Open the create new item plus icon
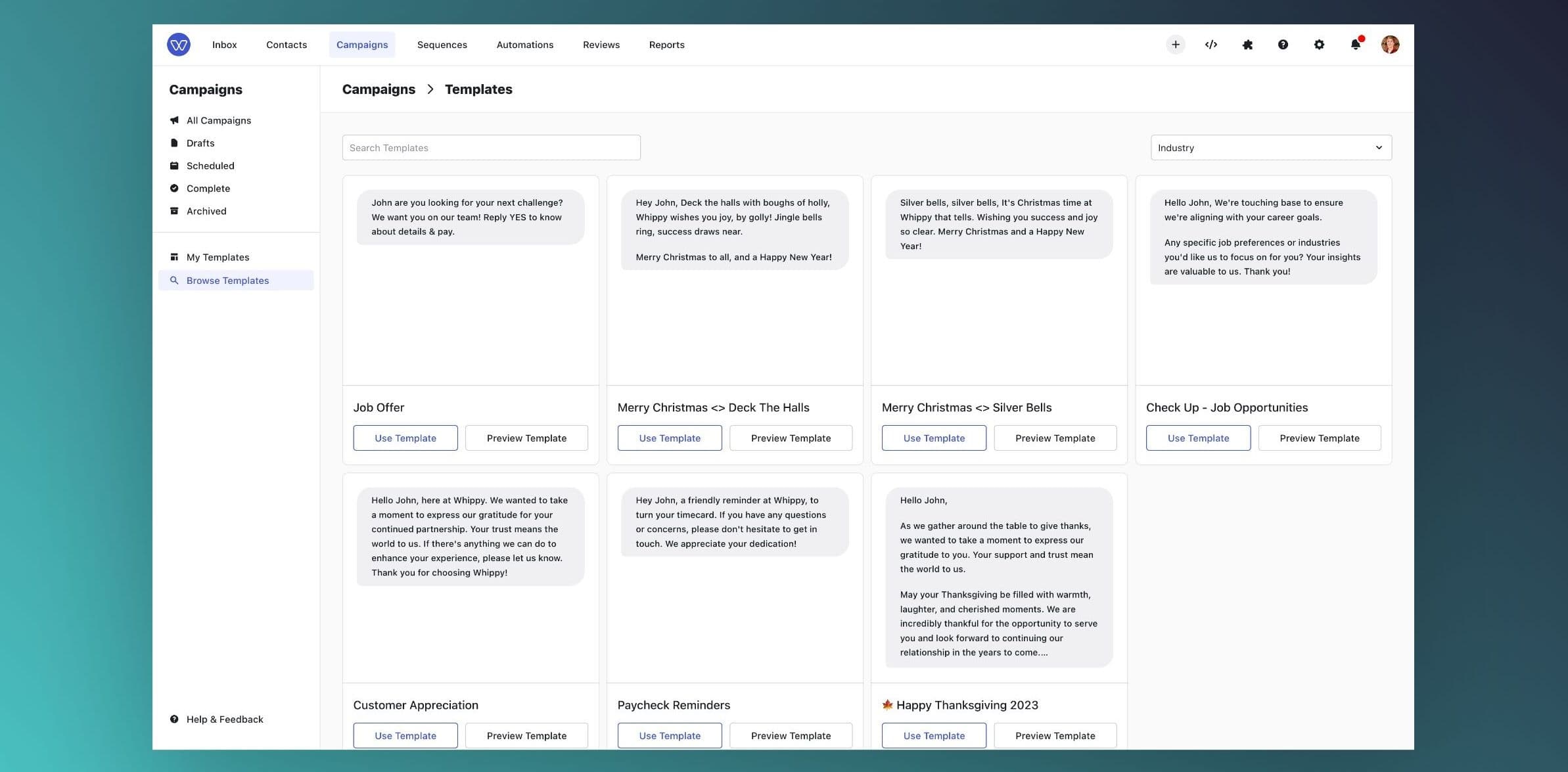 point(1176,44)
